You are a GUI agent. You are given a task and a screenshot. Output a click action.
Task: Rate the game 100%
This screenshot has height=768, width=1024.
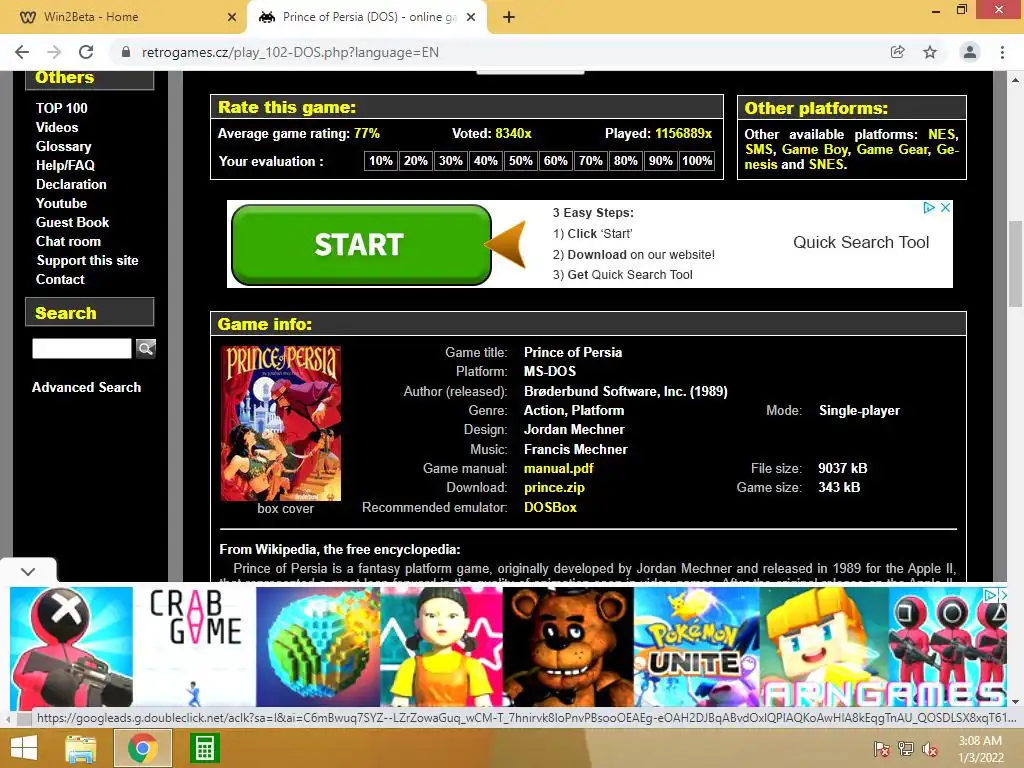(x=697, y=161)
